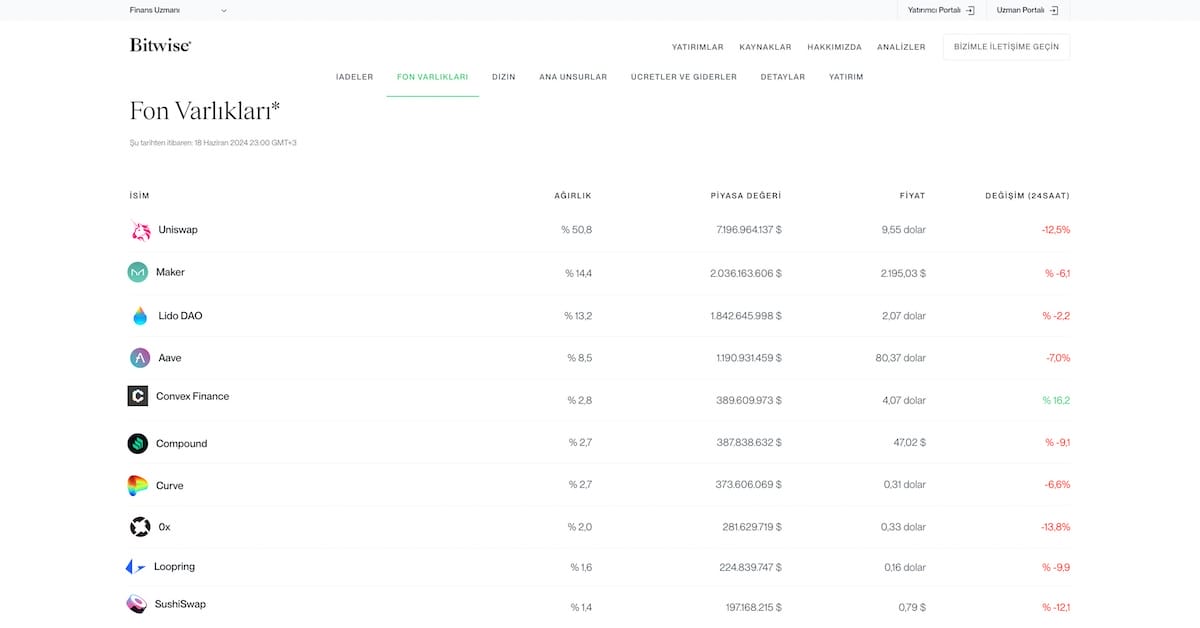
Task: Click the SushiSwap token icon
Action: (136, 604)
